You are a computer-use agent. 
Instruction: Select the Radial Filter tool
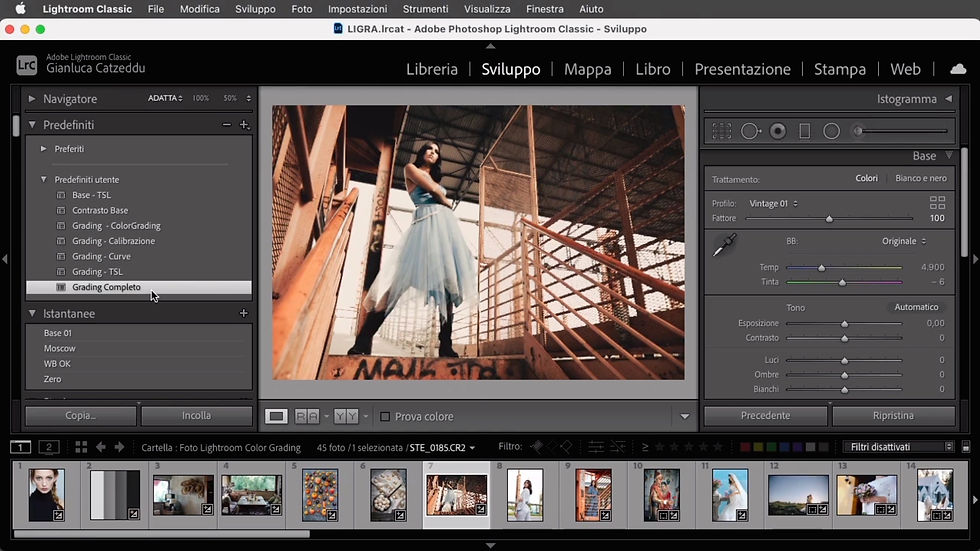click(x=831, y=131)
